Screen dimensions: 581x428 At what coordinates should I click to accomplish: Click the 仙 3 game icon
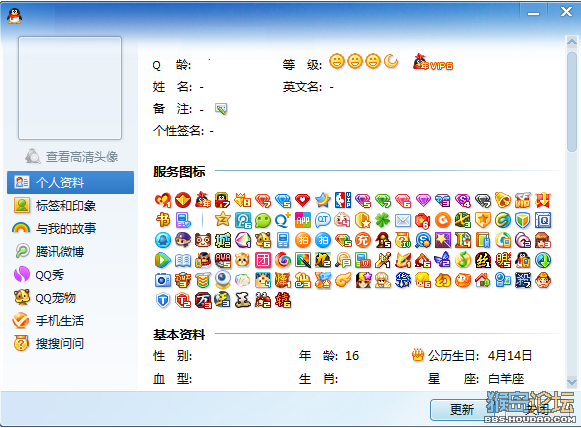click(303, 280)
